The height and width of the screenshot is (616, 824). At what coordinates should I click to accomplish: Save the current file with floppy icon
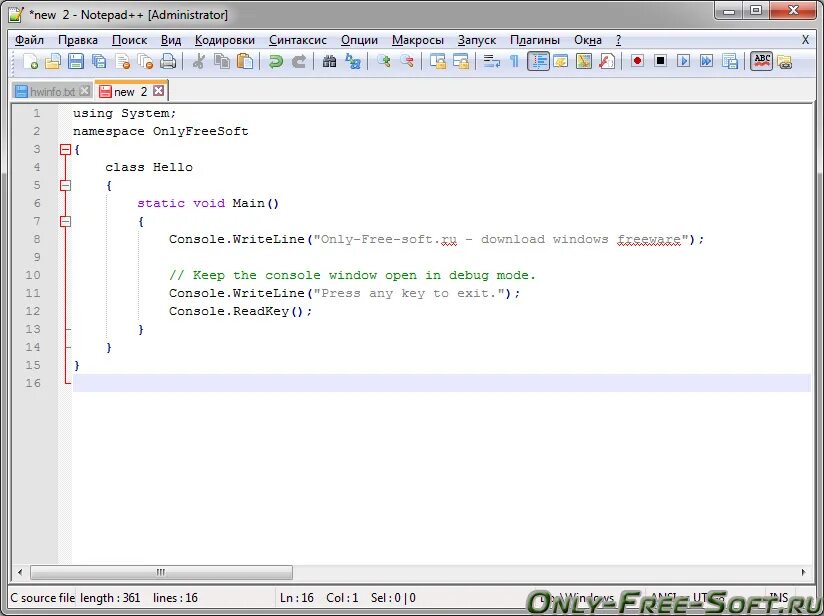(76, 61)
